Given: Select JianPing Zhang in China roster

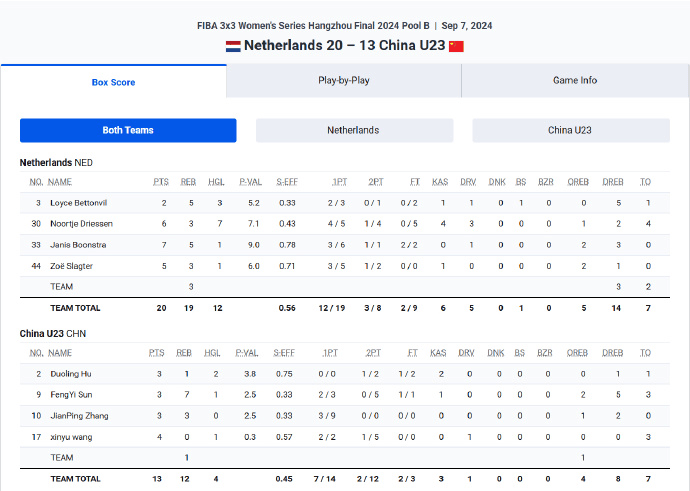Looking at the screenshot, I should click(x=78, y=415).
